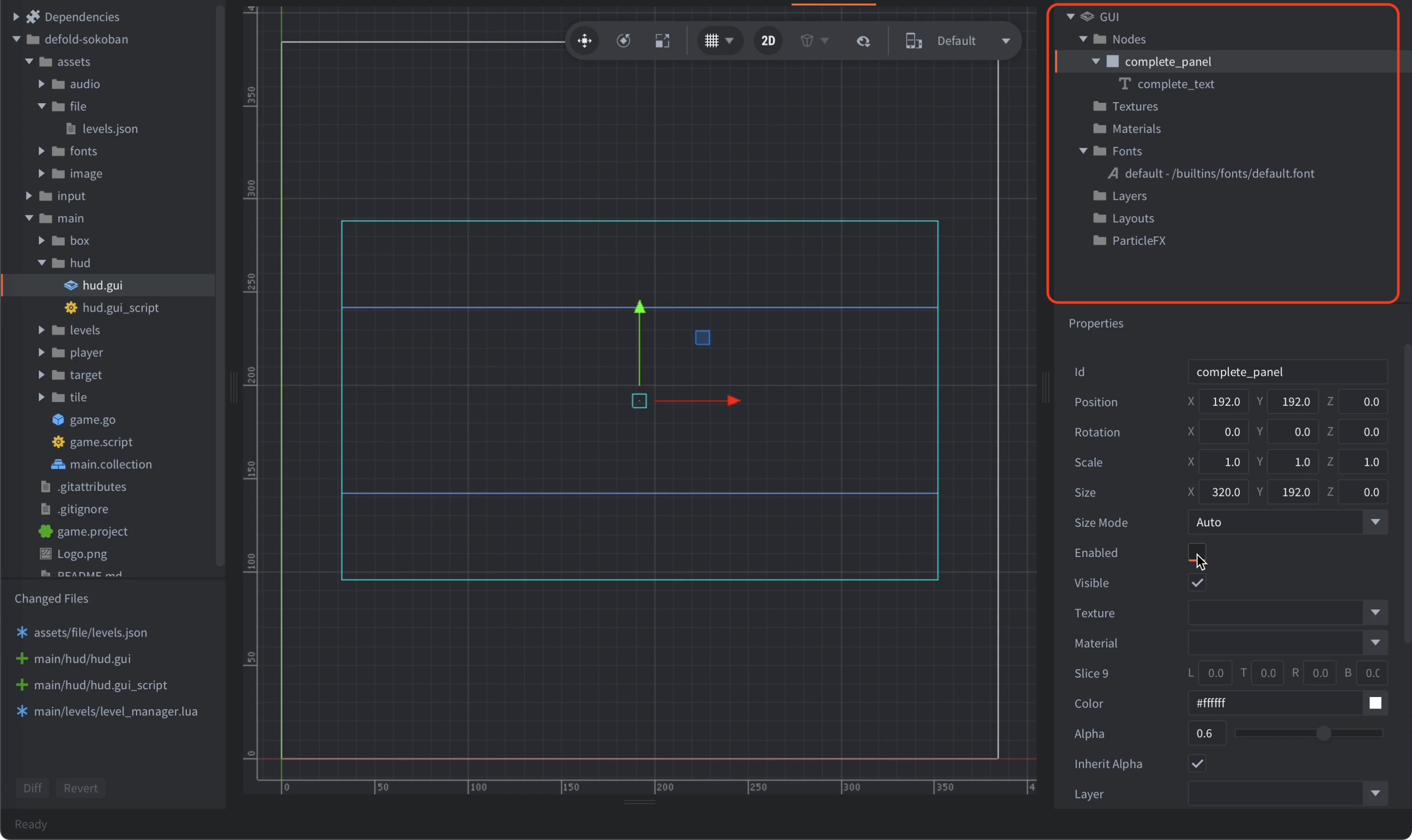Toggle the Inherit Alpha checkbox
Image resolution: width=1412 pixels, height=840 pixels.
click(1196, 763)
